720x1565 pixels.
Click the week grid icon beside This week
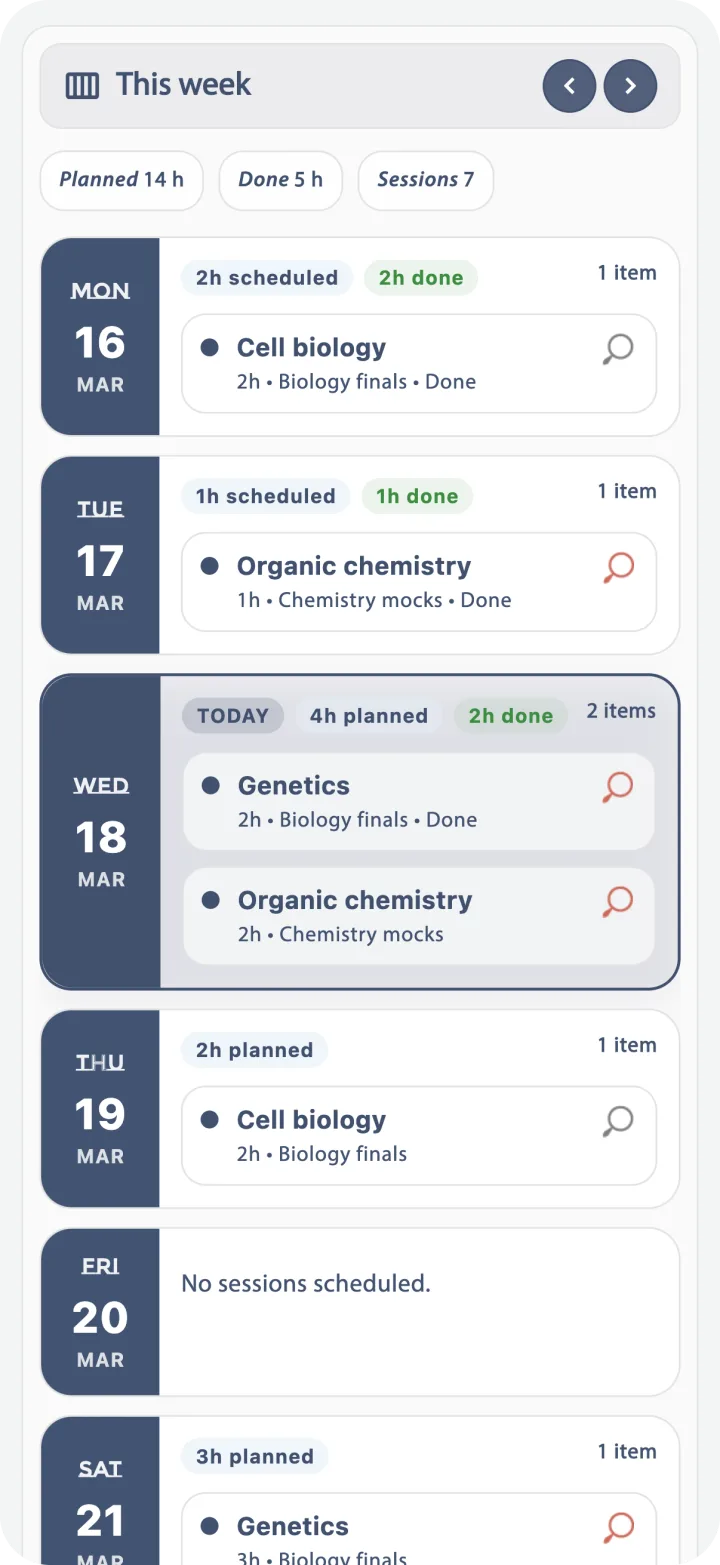[x=82, y=86]
